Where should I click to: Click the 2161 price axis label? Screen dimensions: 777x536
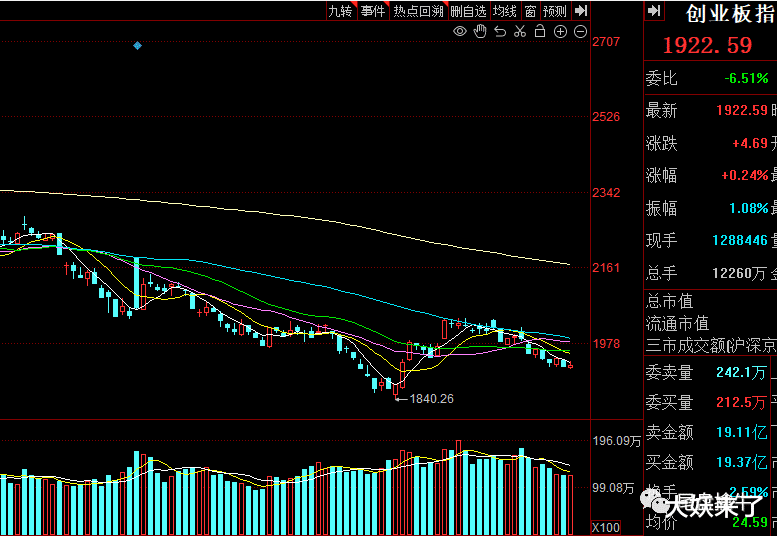[x=606, y=268]
